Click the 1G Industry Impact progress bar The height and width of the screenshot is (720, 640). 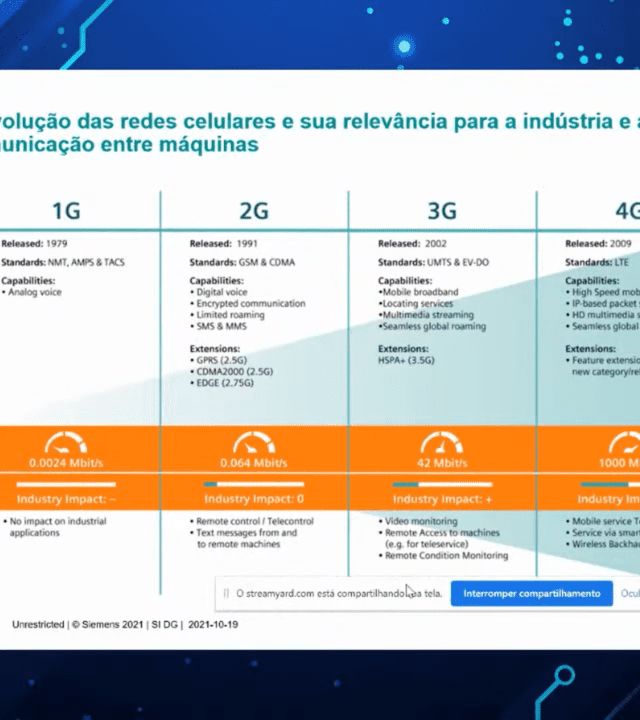click(x=66, y=484)
